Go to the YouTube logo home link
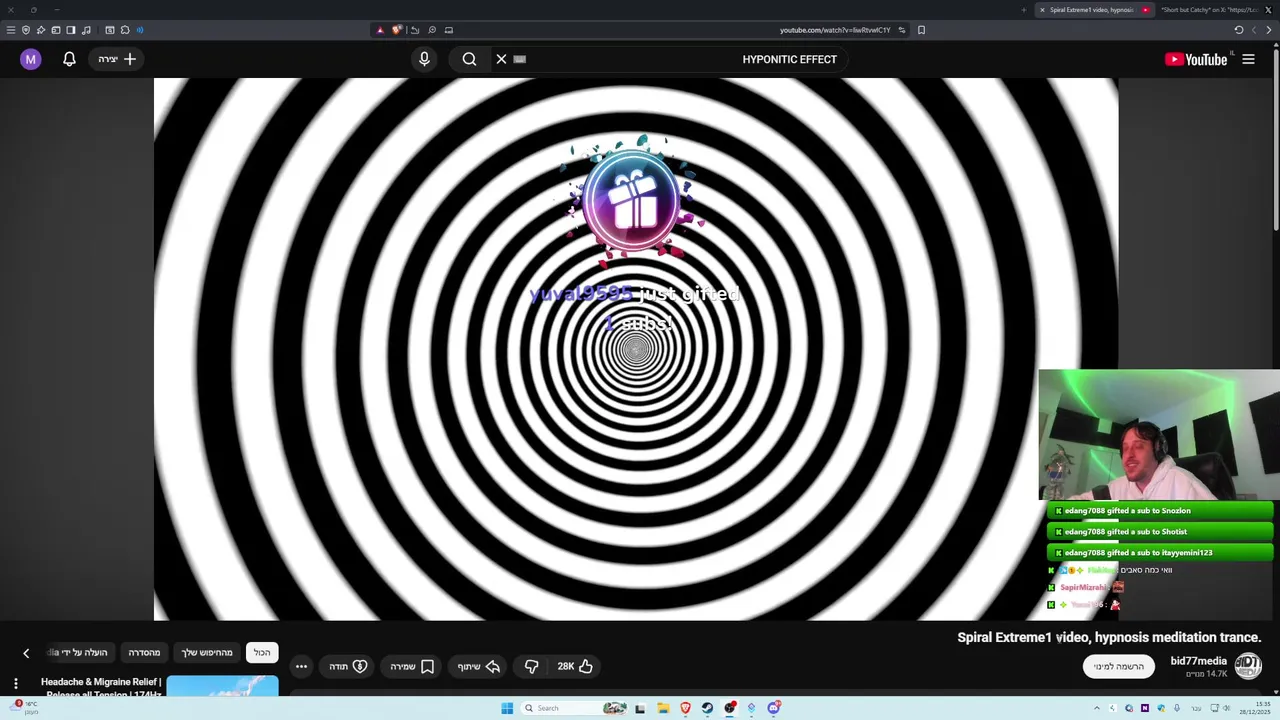Viewport: 1280px width, 720px height. tap(1197, 59)
